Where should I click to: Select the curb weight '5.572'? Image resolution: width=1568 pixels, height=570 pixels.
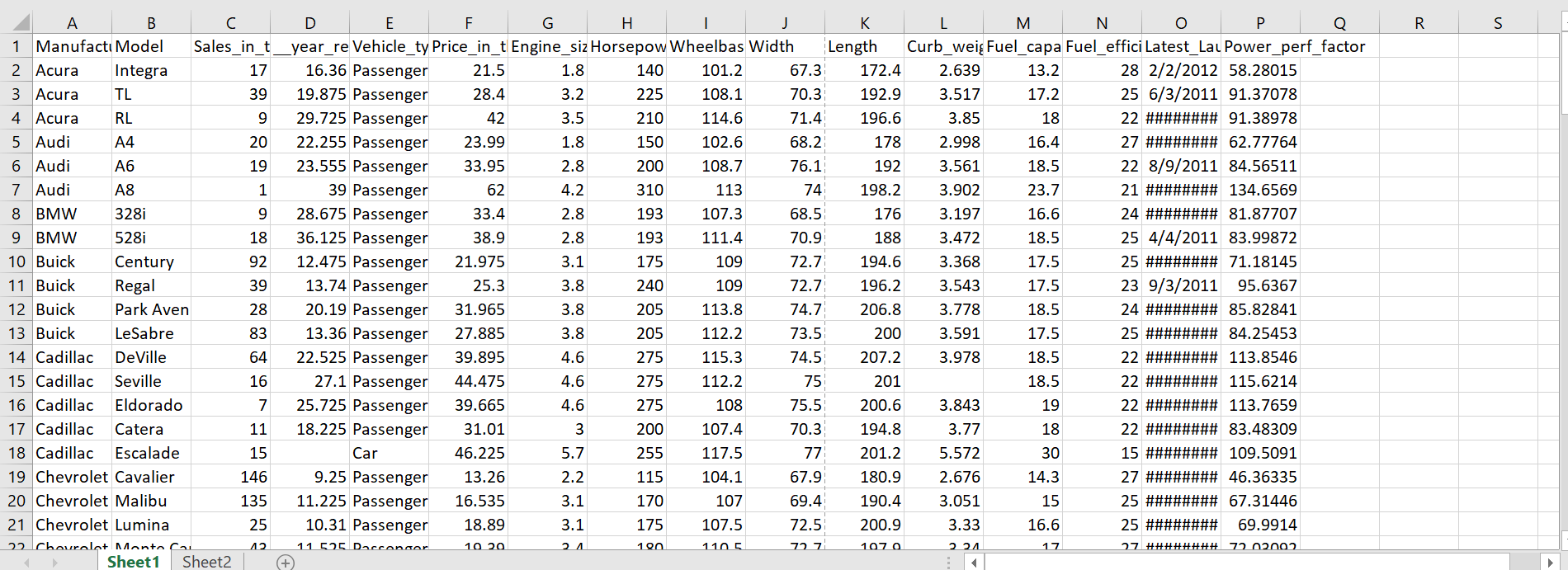943,453
